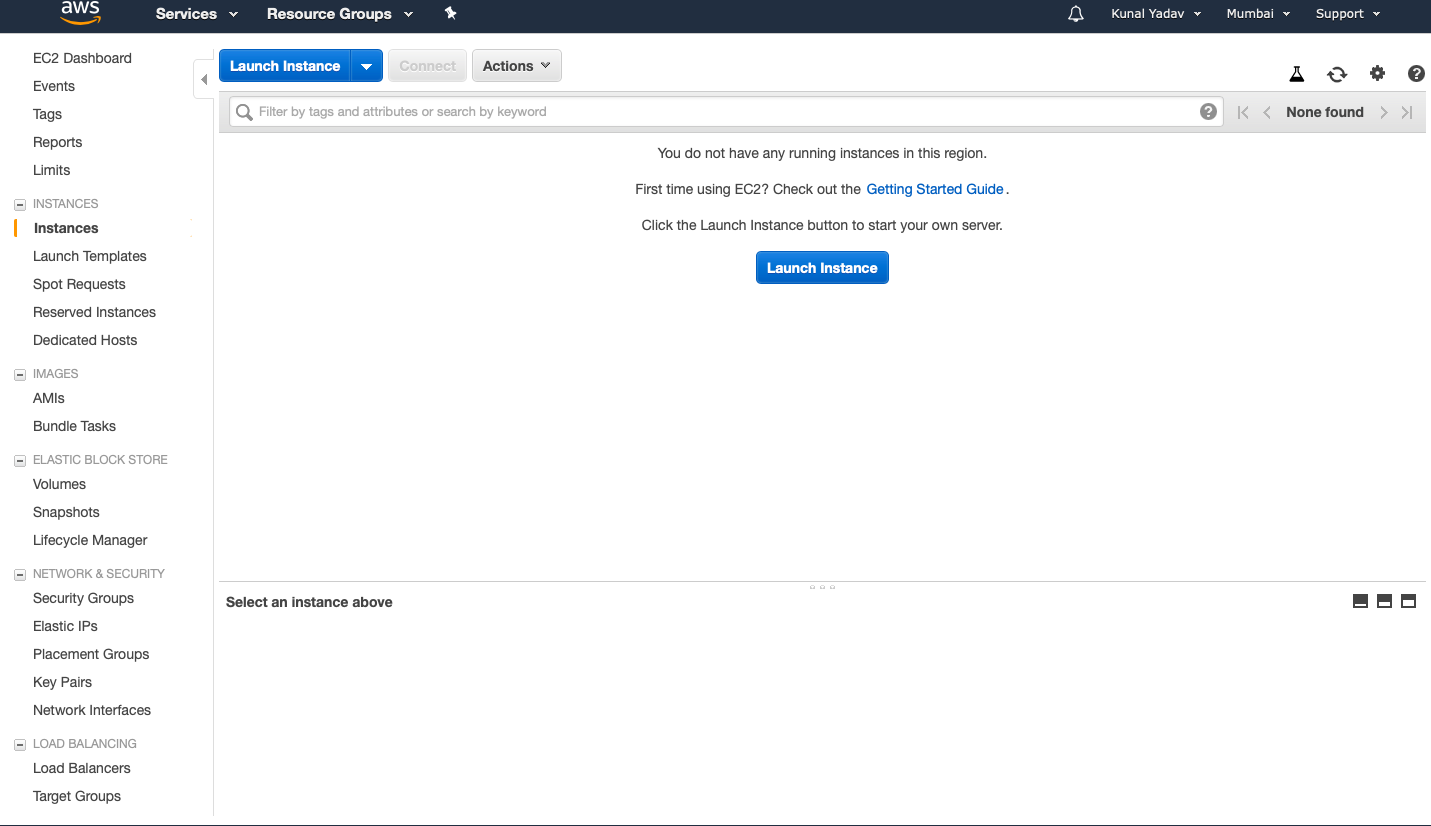Open the notifications bell
The image size is (1431, 826).
click(1076, 14)
